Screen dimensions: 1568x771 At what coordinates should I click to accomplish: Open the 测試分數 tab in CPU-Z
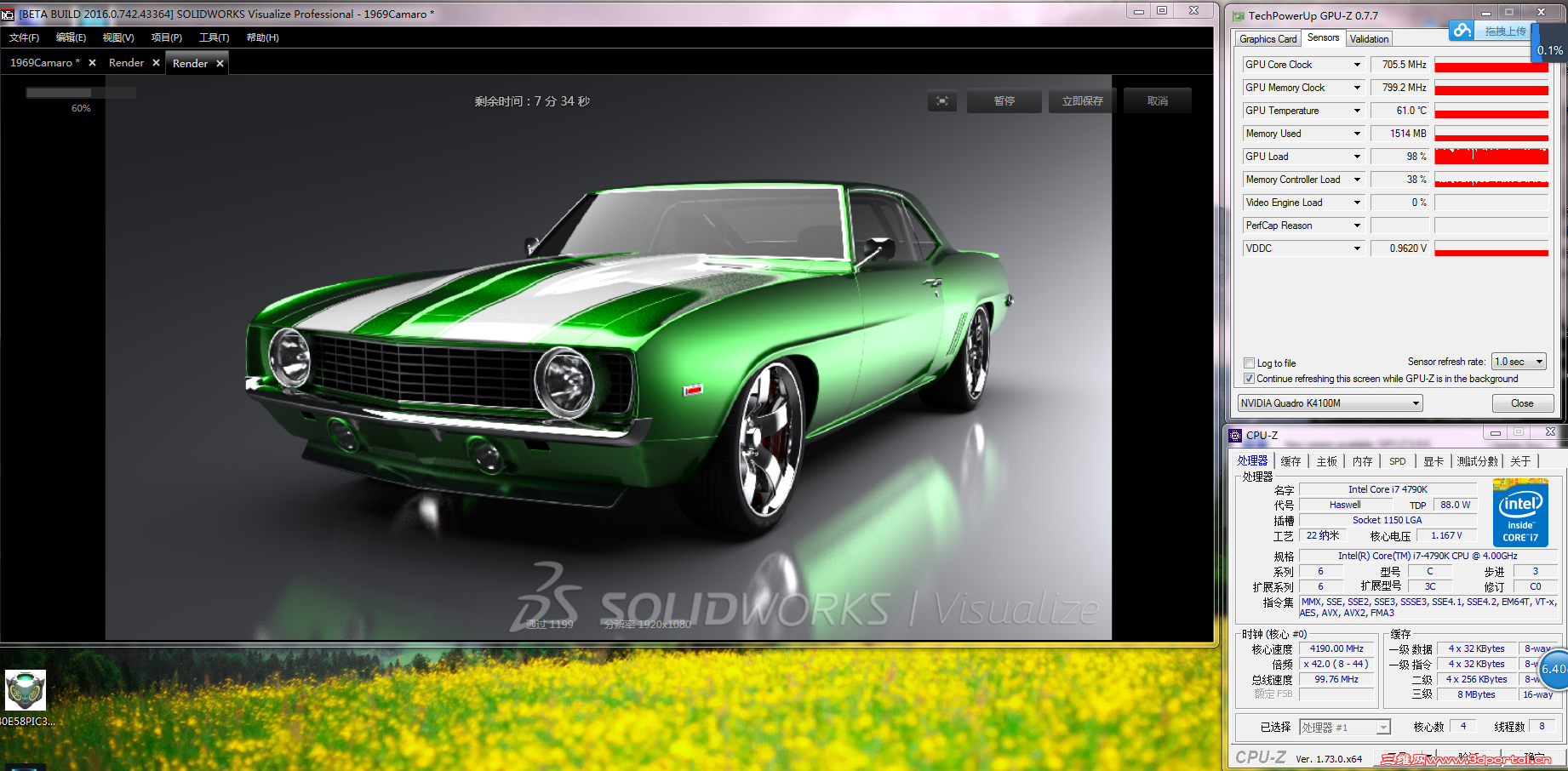[x=1477, y=461]
